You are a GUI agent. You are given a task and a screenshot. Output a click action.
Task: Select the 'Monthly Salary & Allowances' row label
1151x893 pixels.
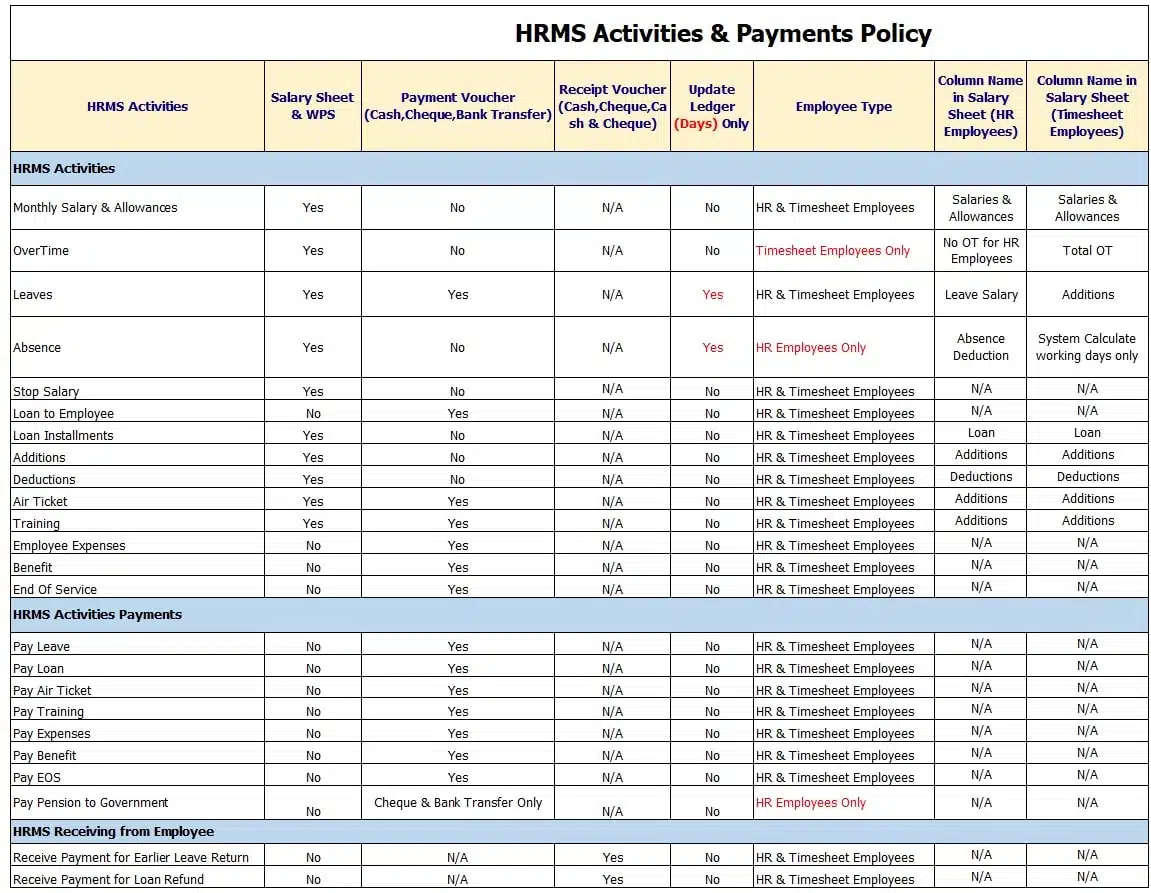tap(95, 208)
